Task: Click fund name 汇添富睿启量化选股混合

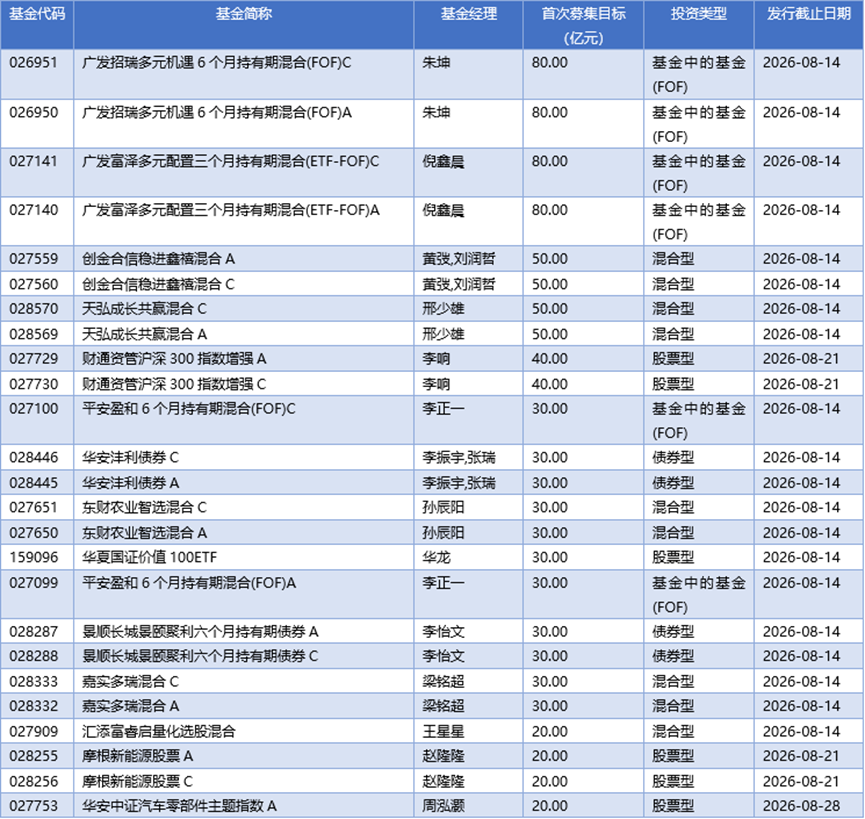Action: pos(159,732)
